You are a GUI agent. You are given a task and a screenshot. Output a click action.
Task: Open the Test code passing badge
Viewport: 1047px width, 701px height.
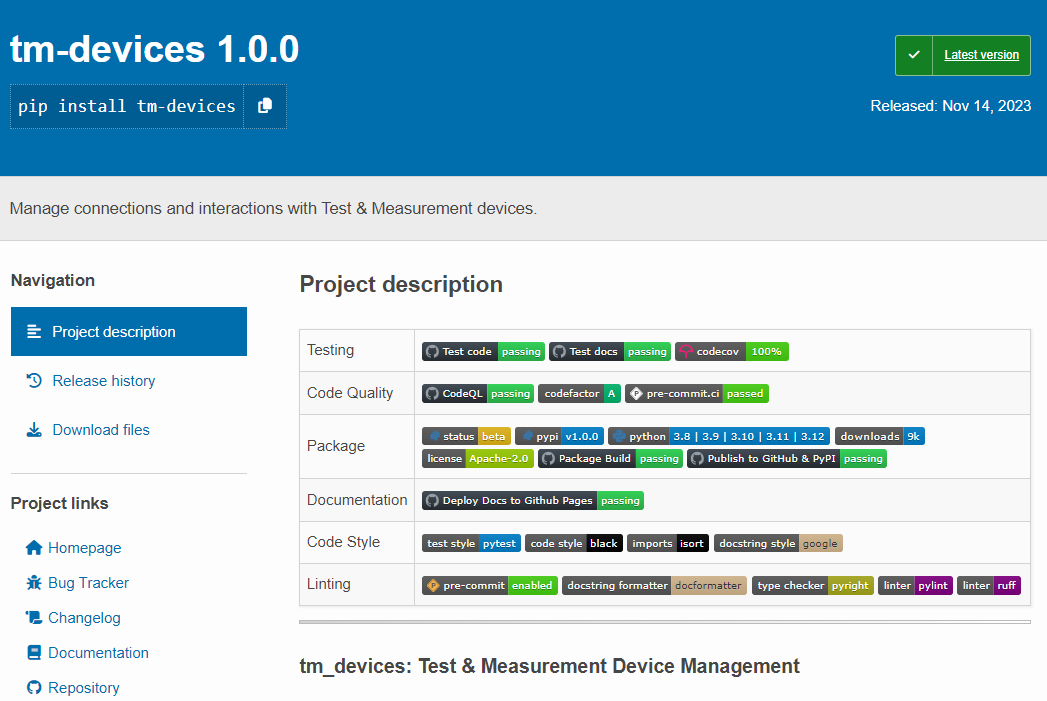[483, 352]
